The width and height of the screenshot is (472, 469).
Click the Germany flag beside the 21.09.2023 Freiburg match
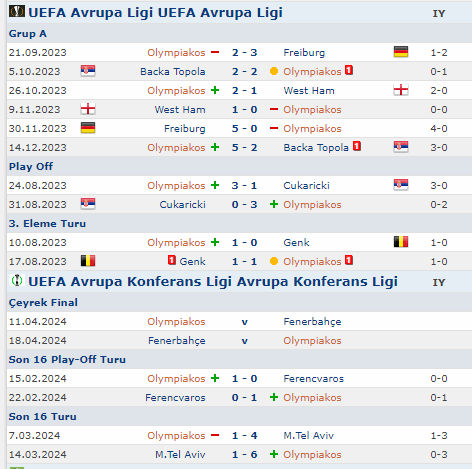click(401, 52)
